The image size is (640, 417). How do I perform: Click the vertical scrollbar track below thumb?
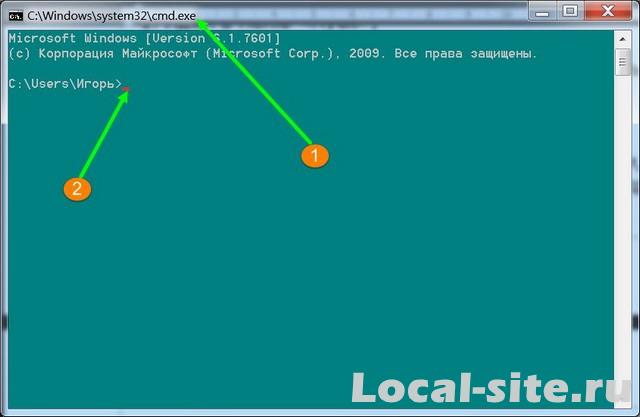tap(622, 241)
